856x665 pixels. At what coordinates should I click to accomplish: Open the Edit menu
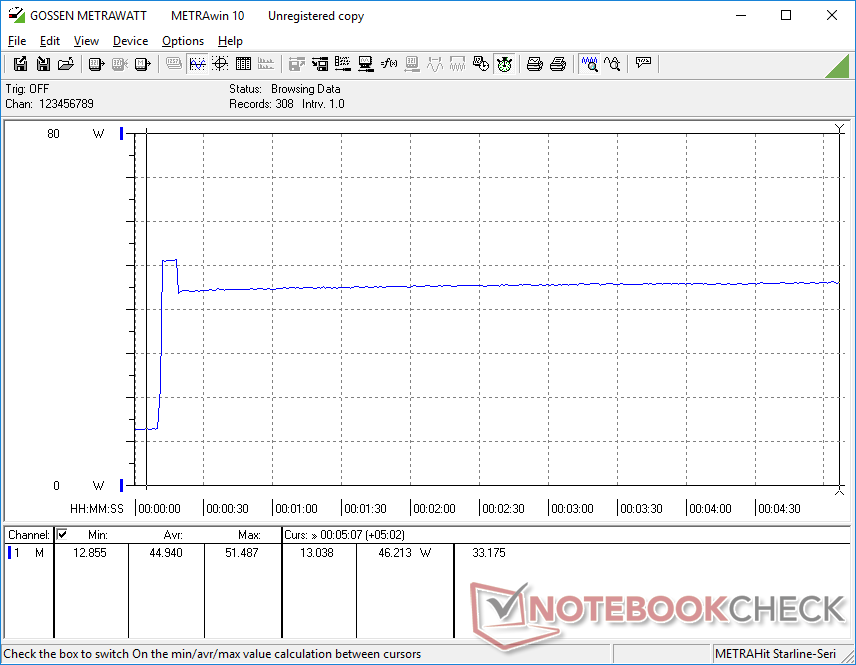coord(50,41)
